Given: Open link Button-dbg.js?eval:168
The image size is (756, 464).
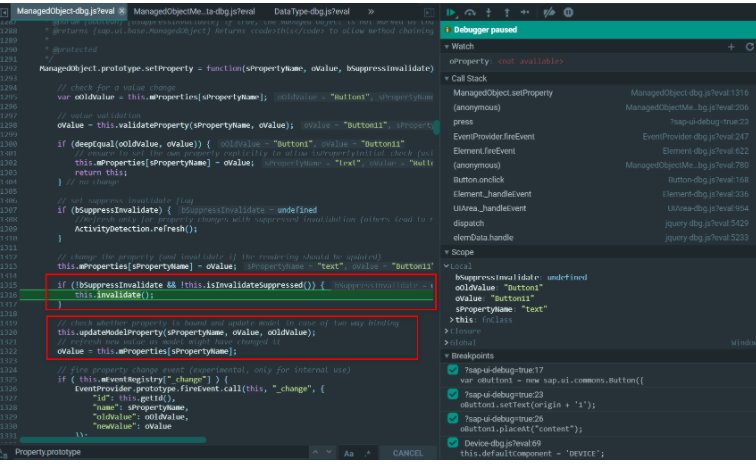Looking at the screenshot, I should pyautogui.click(x=708, y=180).
